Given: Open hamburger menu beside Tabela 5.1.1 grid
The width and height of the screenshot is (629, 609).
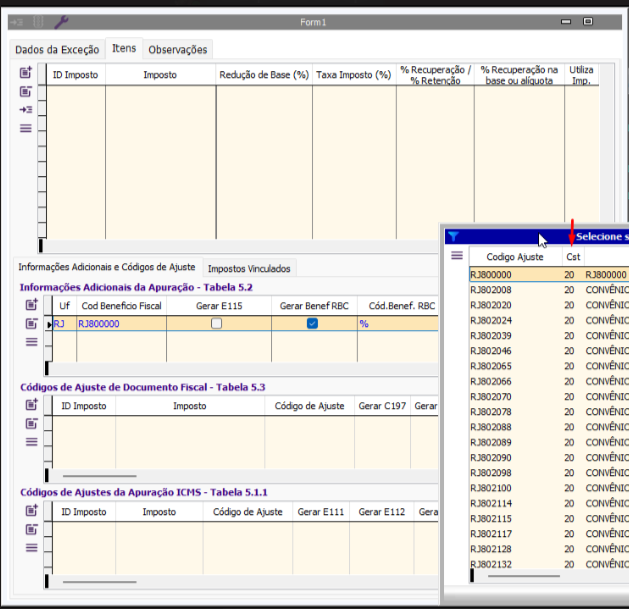Looking at the screenshot, I should (x=31, y=547).
